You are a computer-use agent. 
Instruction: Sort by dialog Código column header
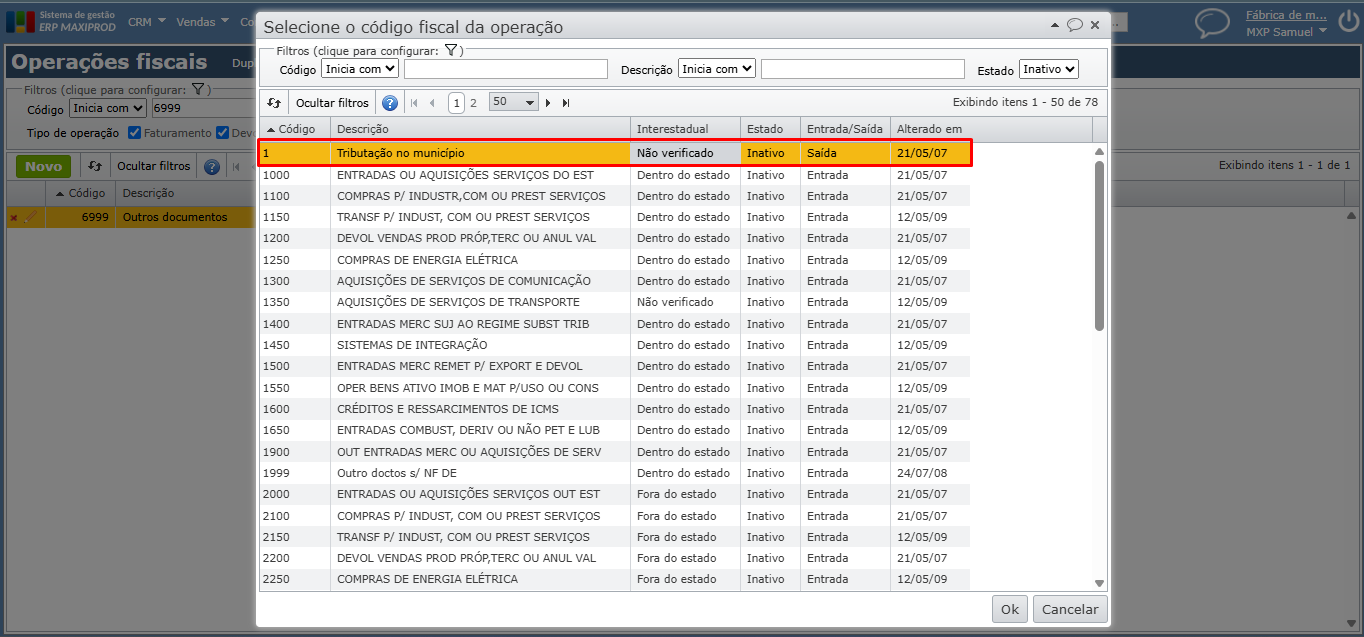pos(295,129)
